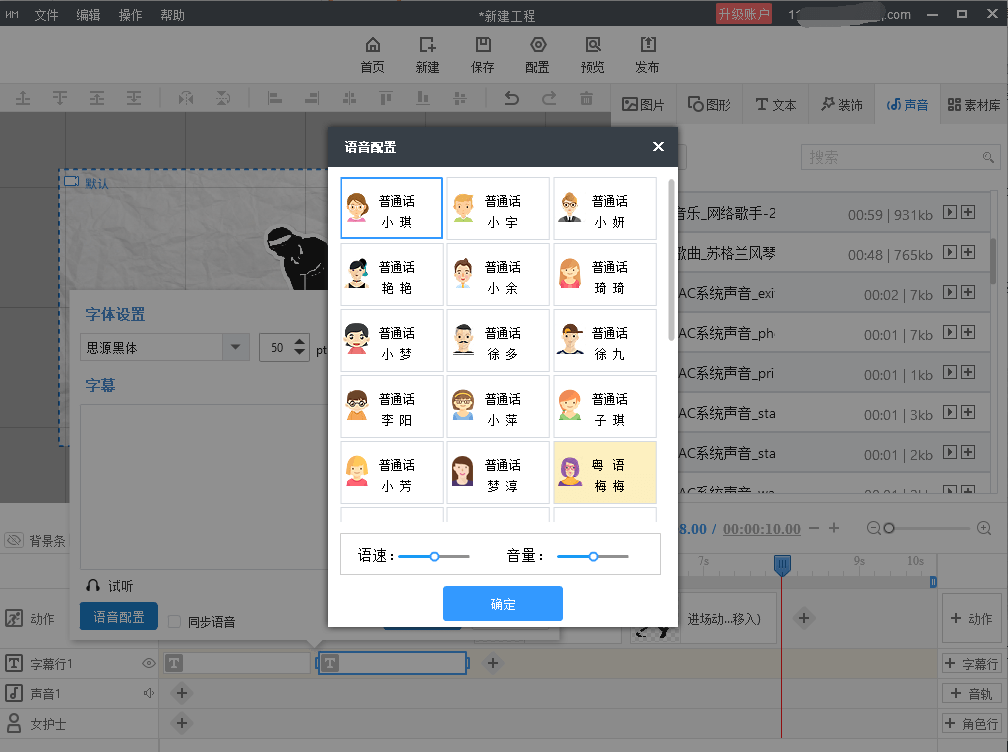Click the 首页 home icon
The image size is (1008, 752).
[x=372, y=46]
